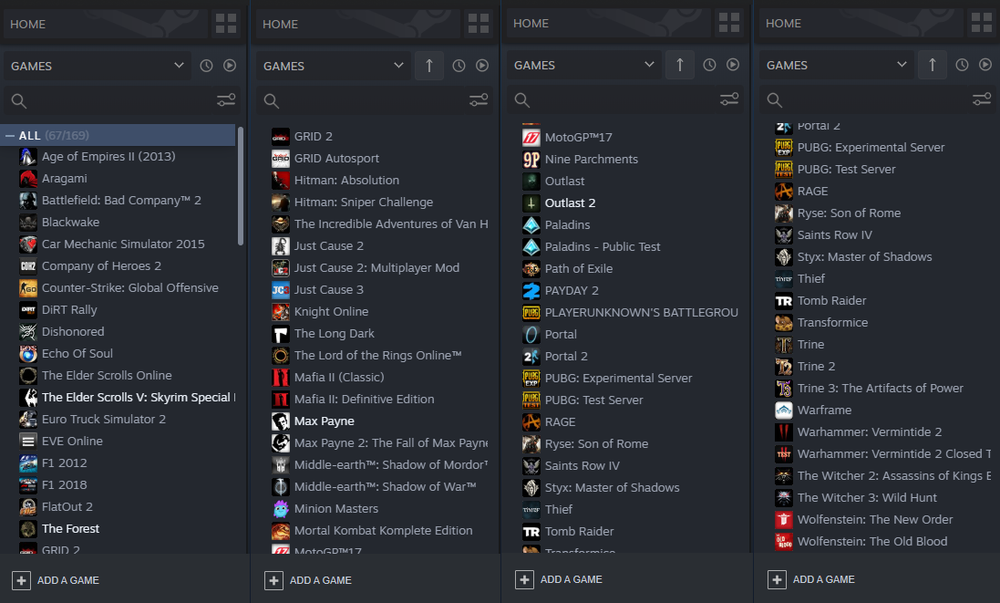
Task: Switch to grid view in third panel
Action: 729,23
